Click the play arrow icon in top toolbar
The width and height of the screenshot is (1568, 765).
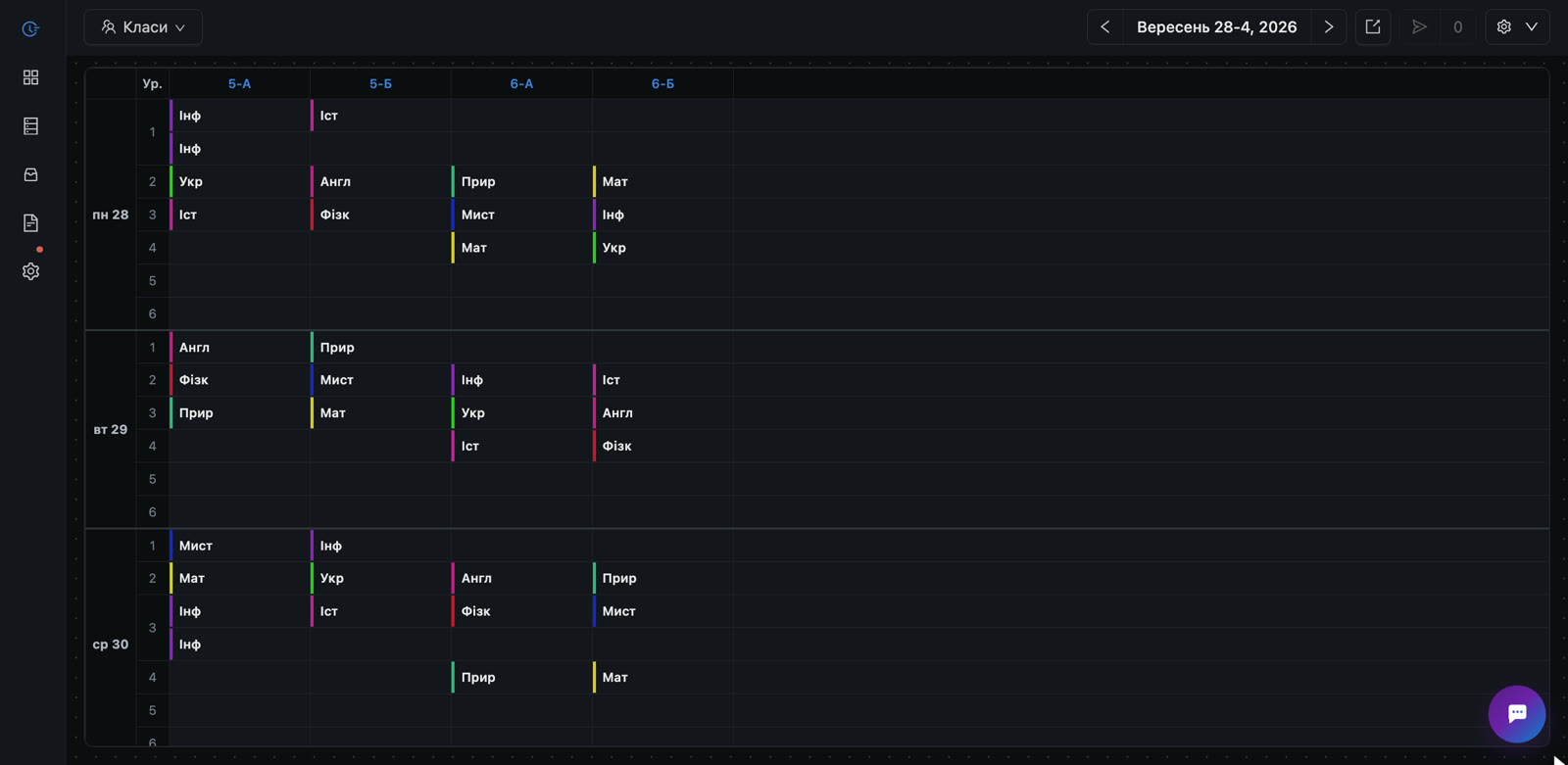1419,27
